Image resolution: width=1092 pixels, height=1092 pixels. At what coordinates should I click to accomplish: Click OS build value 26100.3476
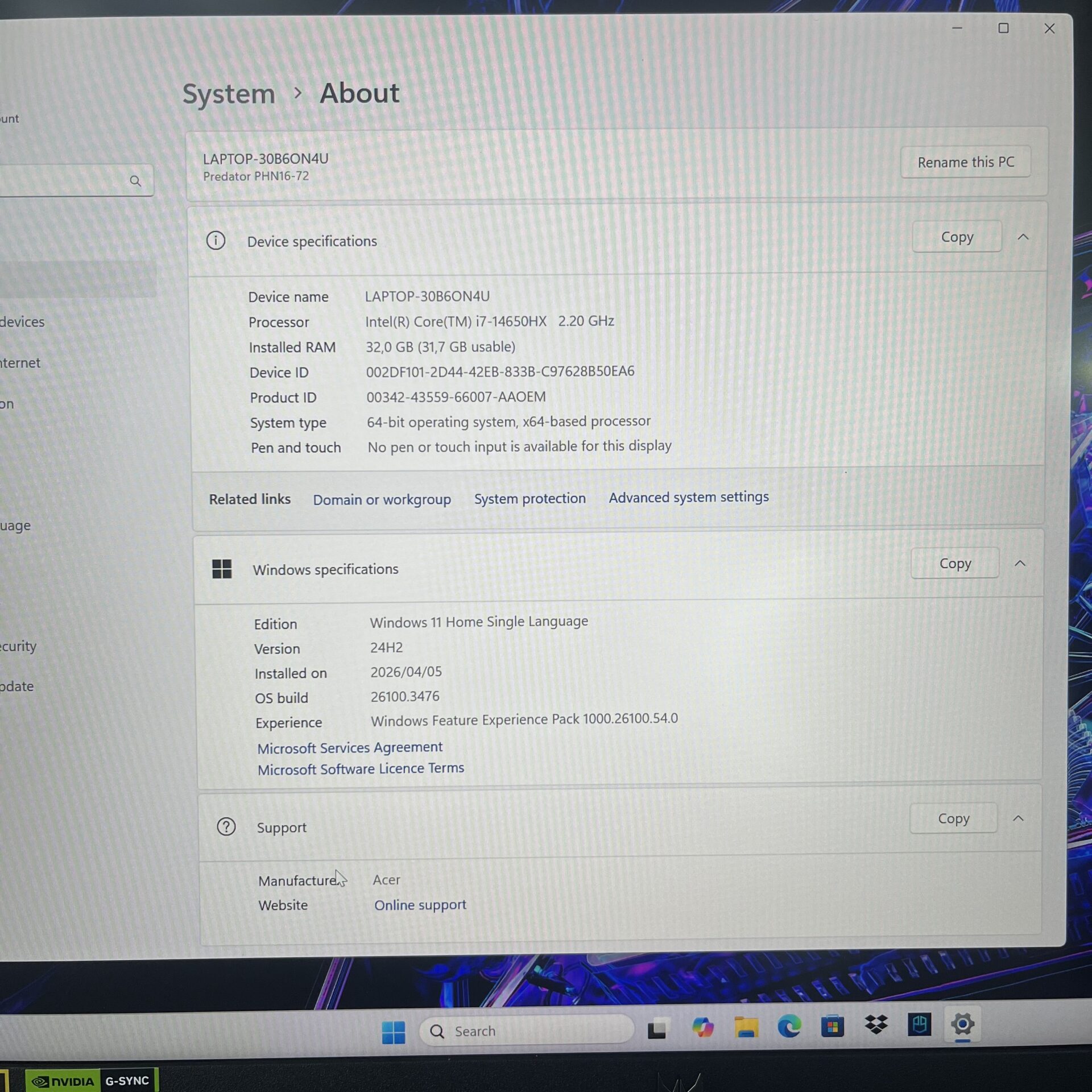point(405,696)
